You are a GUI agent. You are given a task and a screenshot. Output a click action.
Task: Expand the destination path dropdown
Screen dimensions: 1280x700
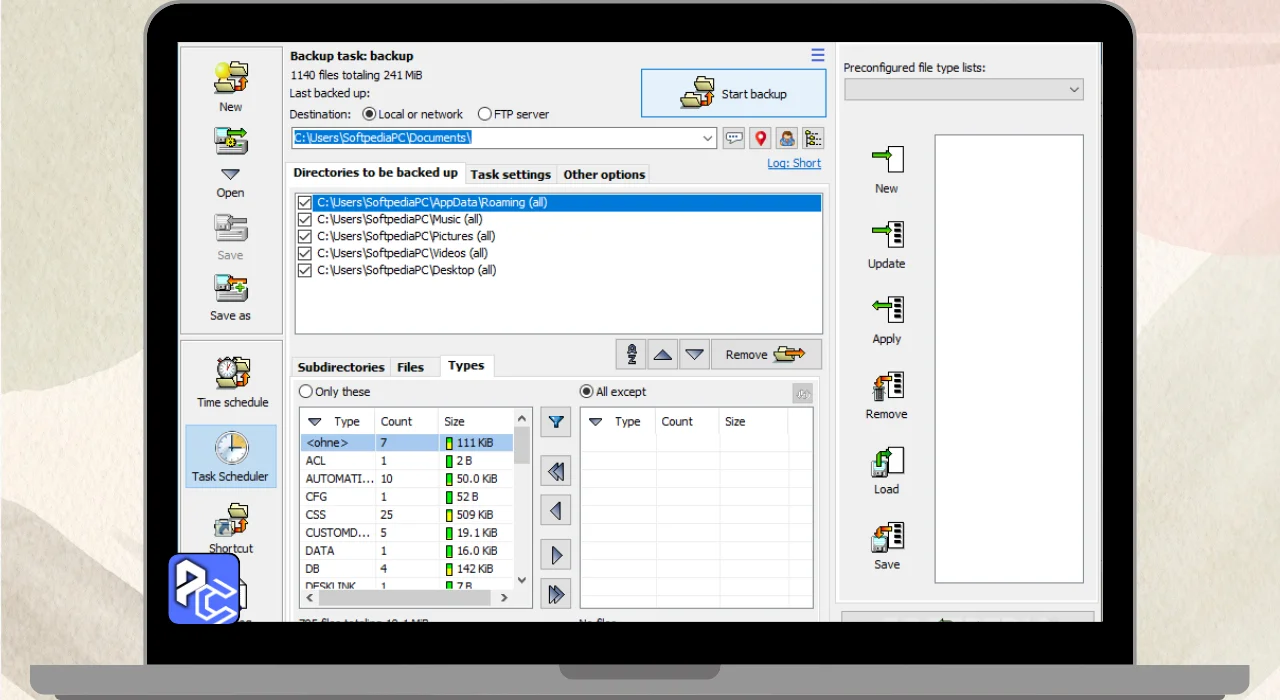(708, 138)
